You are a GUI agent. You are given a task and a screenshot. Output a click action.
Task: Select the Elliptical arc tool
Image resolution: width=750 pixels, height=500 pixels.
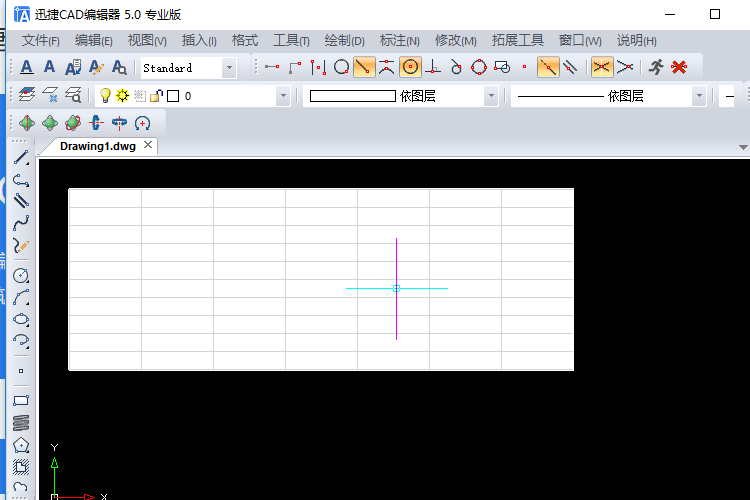coord(21,341)
